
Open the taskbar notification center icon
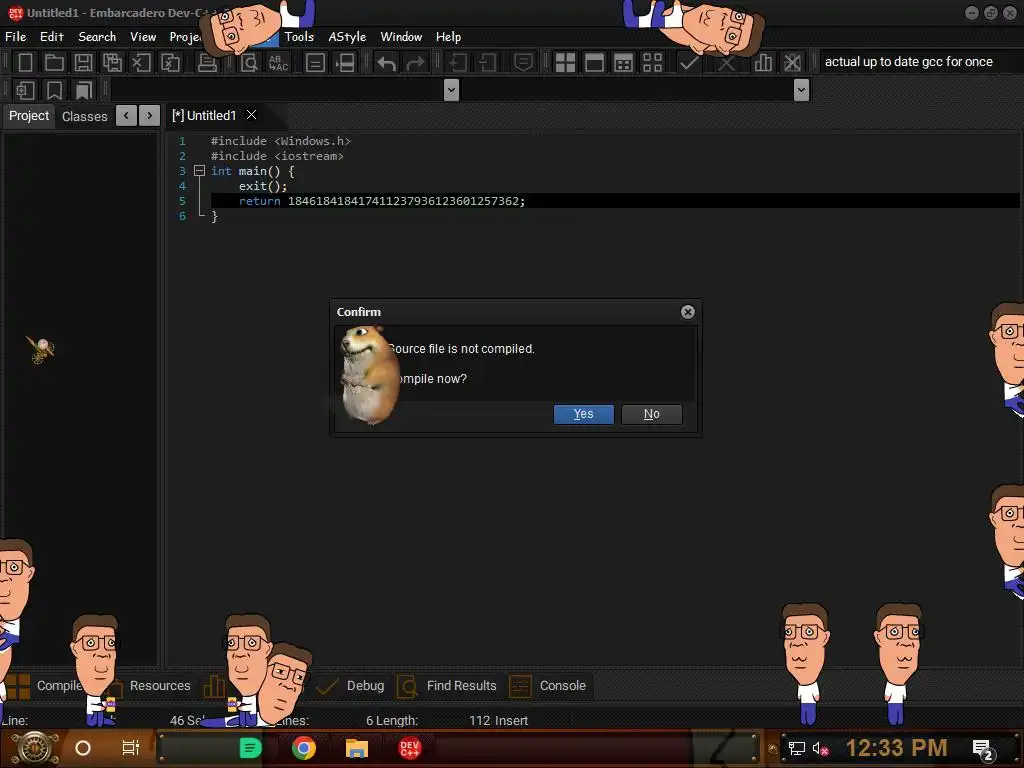(983, 749)
